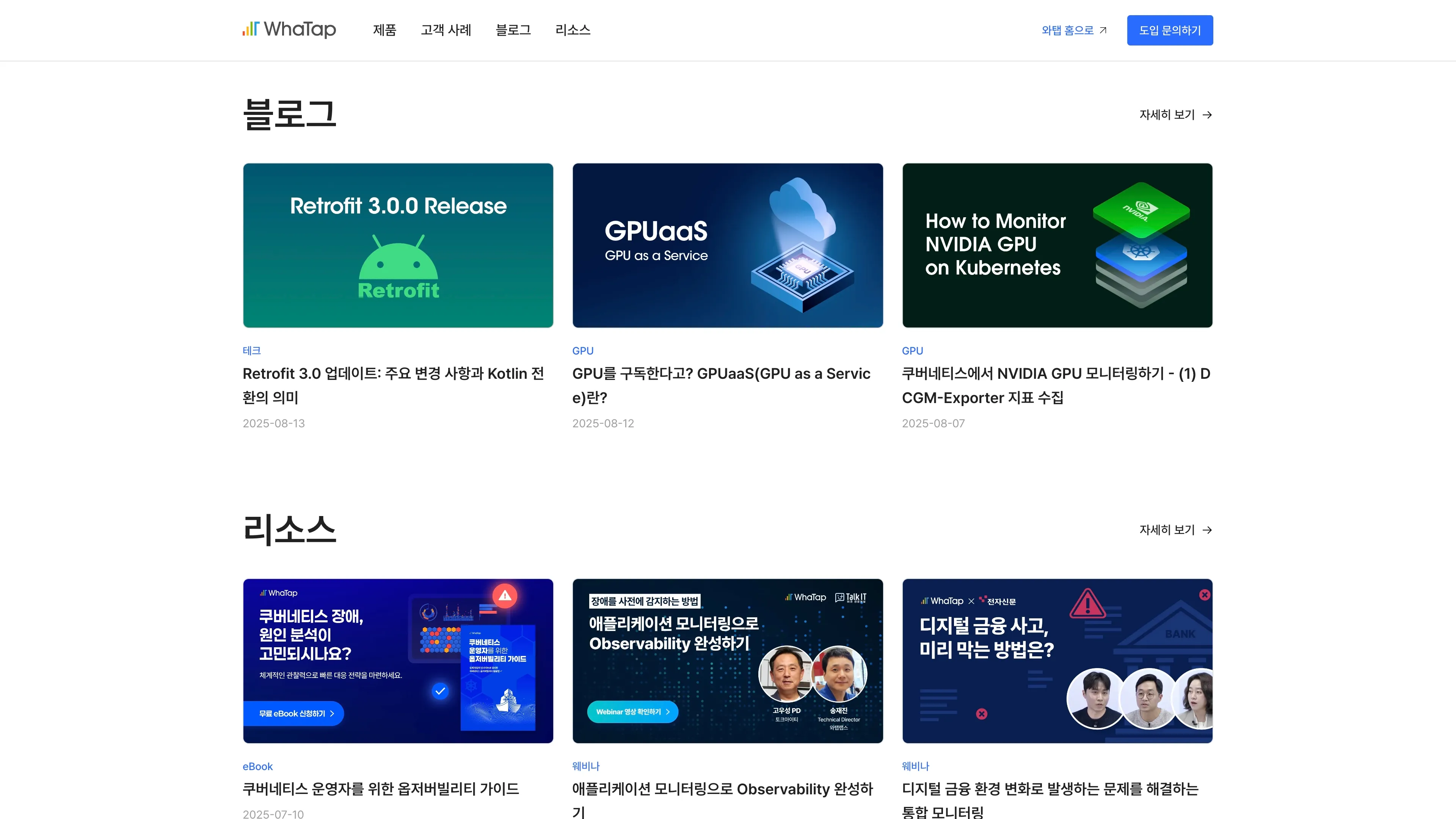Click the Talk IT logo in webinar banner
Image resolution: width=1456 pixels, height=819 pixels.
(850, 598)
